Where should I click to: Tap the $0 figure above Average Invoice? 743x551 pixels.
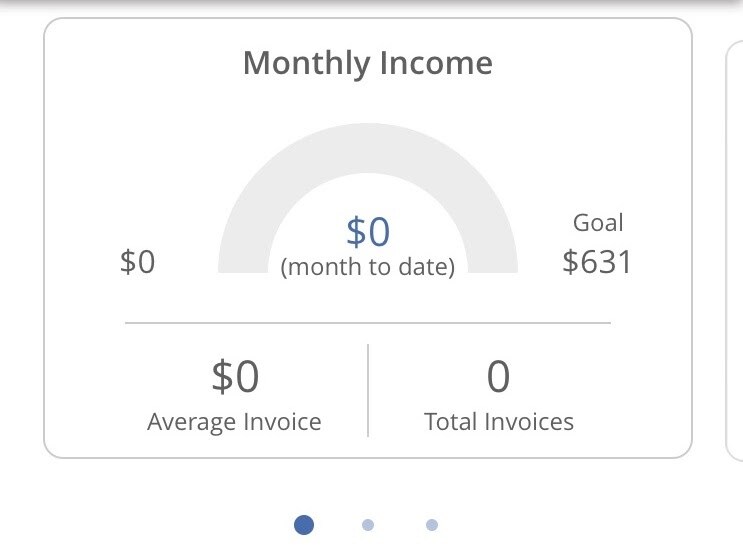click(x=235, y=377)
